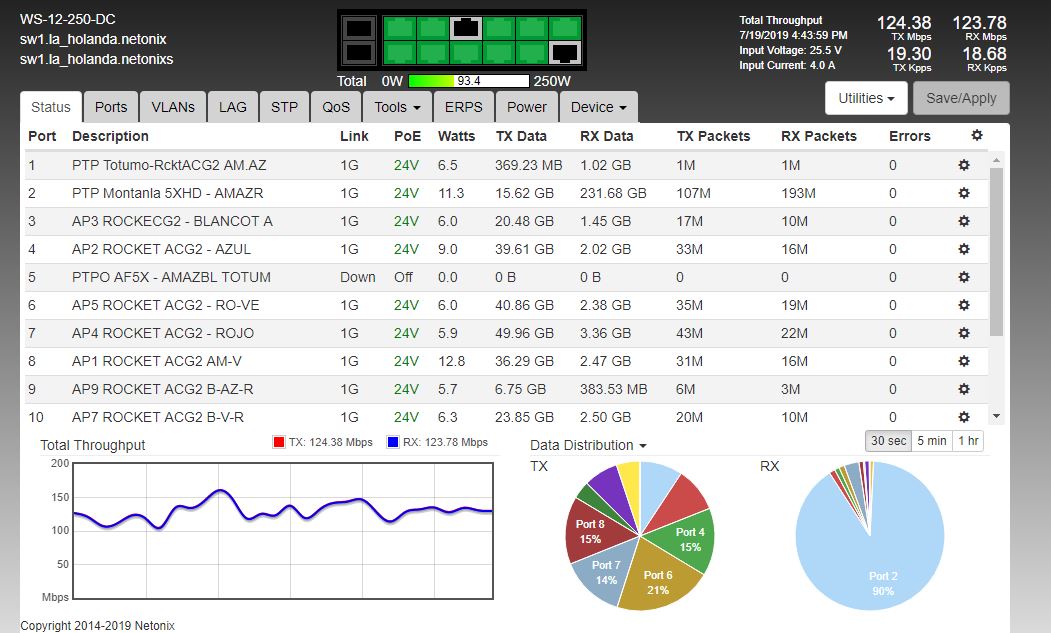1051x633 pixels.
Task: Click the disconnected black port in diagram's top row
Action: 465,27
